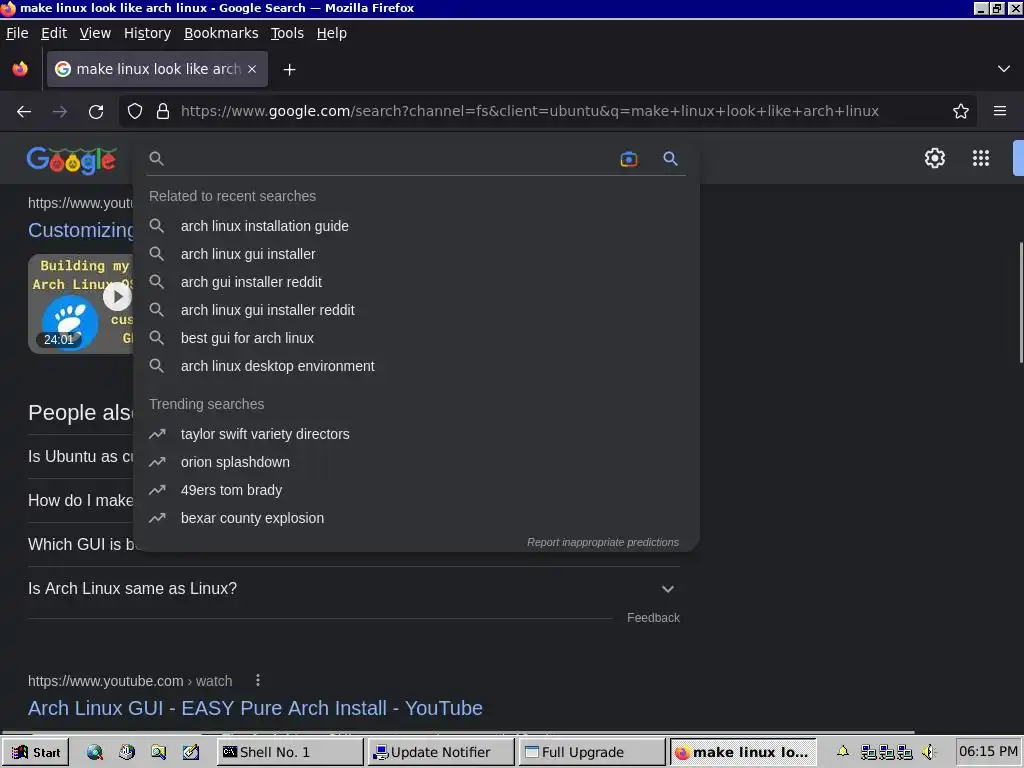Select suggestion arch linux gui installer

(416, 254)
